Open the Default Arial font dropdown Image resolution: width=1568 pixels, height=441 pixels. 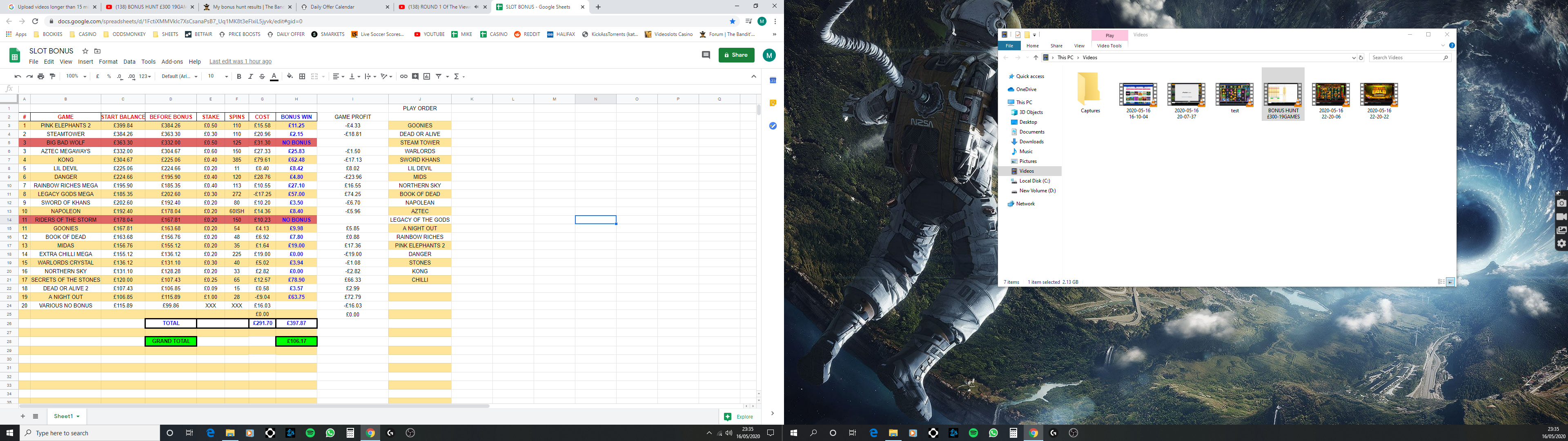pos(179,77)
